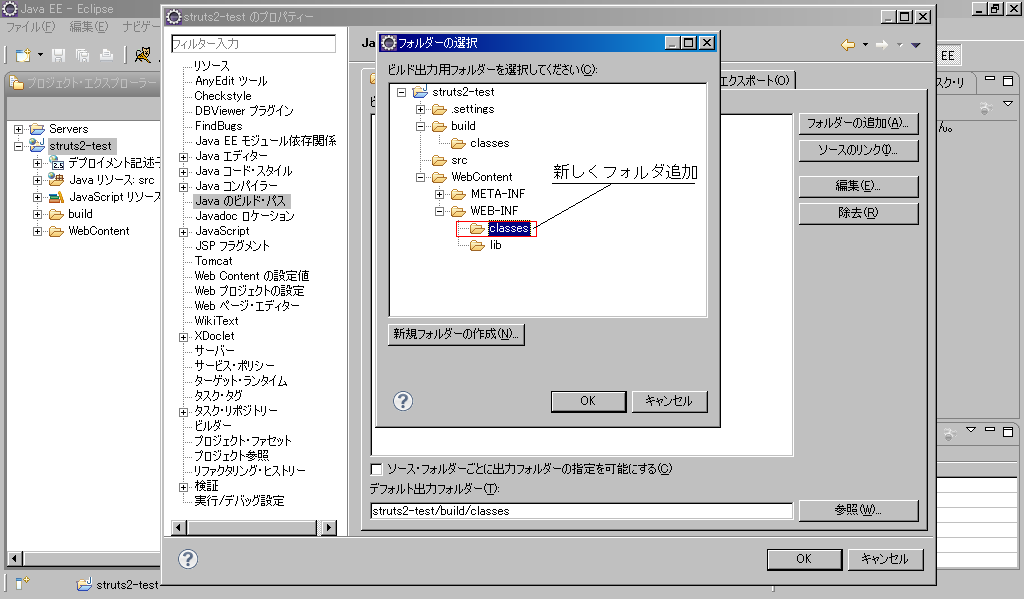The image size is (1024, 600).
Task: Click the src folder icon in folder dialog
Action: tap(440, 160)
